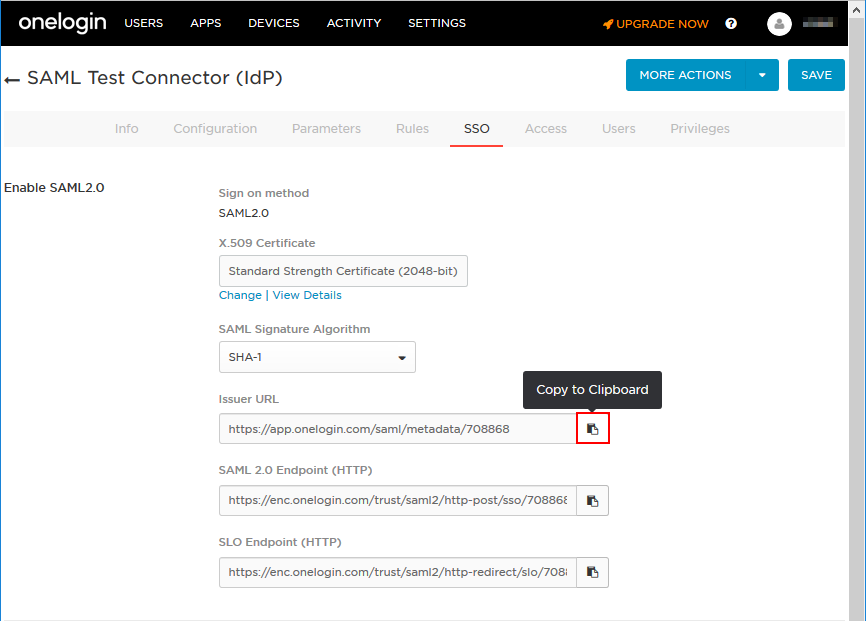Image resolution: width=866 pixels, height=621 pixels.
Task: Open the user profile avatar
Action: pyautogui.click(x=779, y=24)
